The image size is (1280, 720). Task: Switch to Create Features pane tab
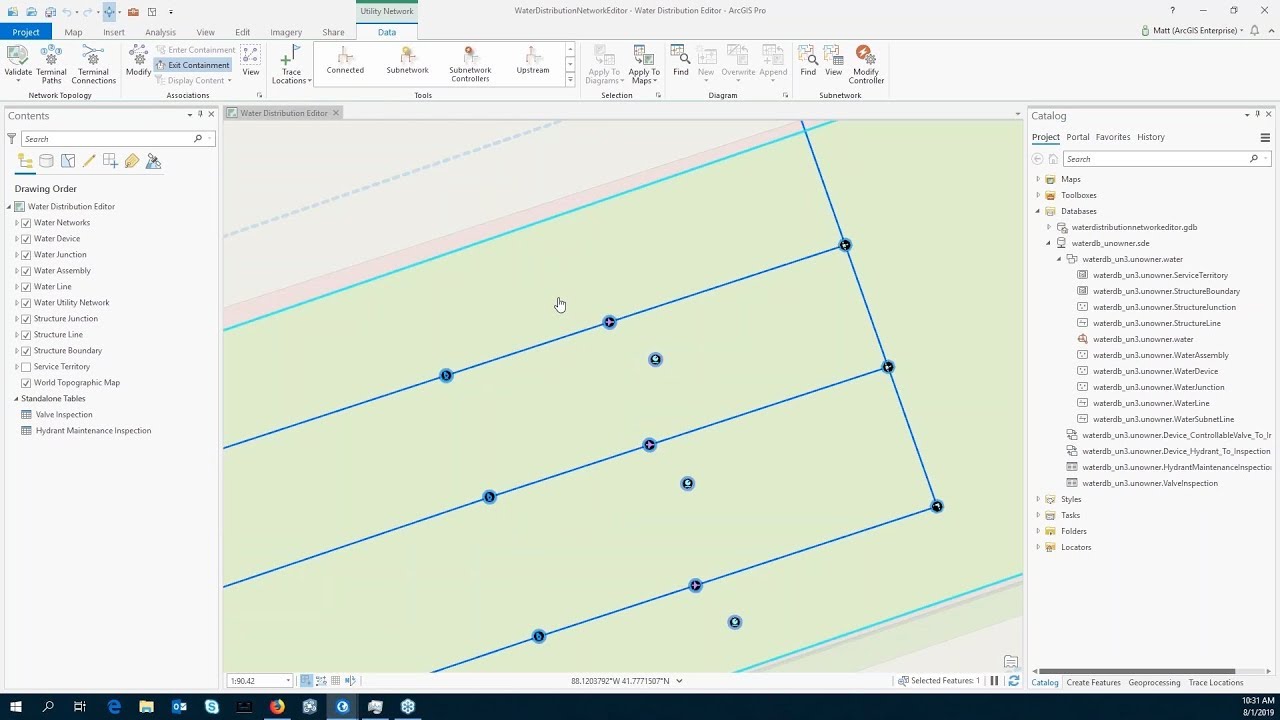pyautogui.click(x=1093, y=683)
